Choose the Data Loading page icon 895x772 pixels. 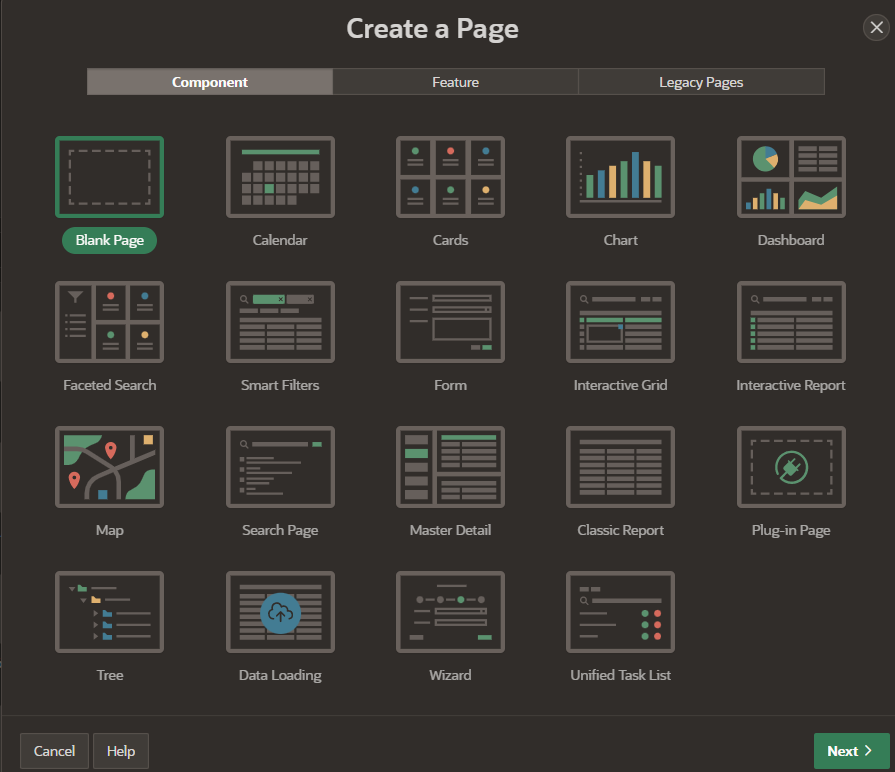280,612
